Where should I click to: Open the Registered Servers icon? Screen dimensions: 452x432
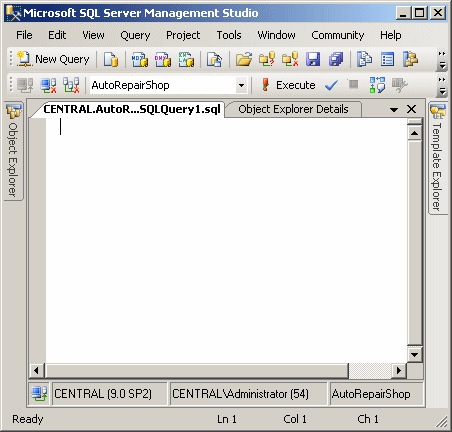tap(364, 59)
